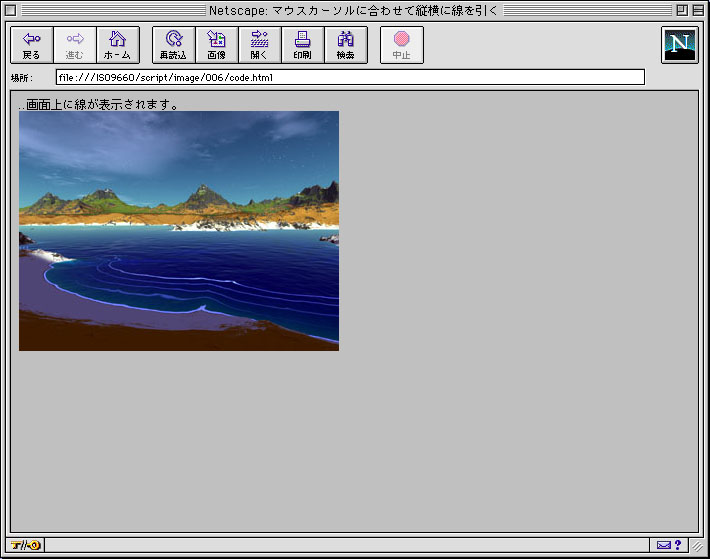Image resolution: width=710 pixels, height=559 pixels.
Task: Go forward with the 進む button
Action: (x=75, y=45)
